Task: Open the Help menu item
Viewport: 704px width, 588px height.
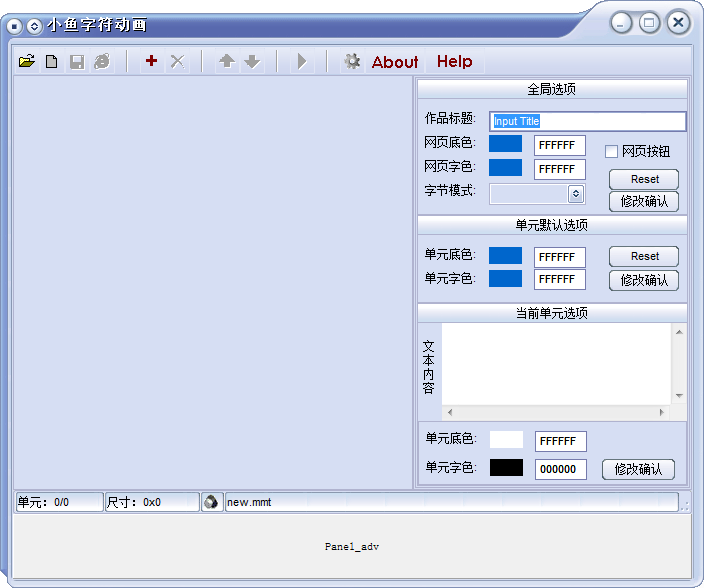Action: [454, 62]
